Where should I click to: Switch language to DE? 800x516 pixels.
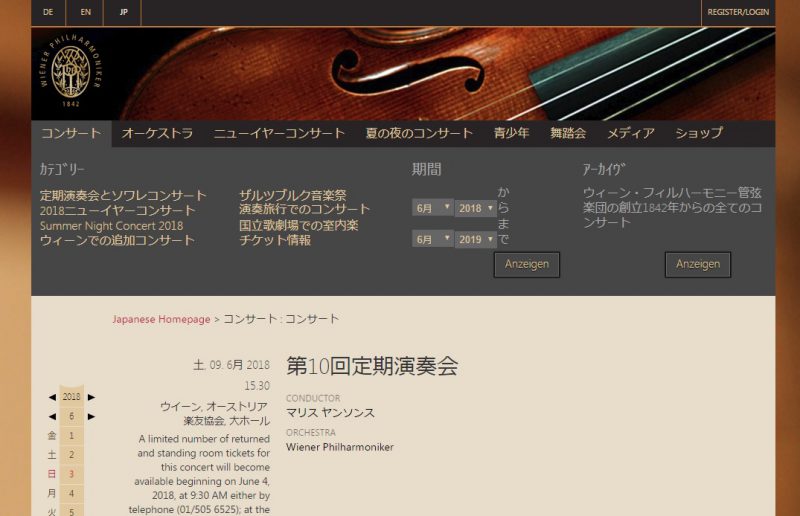pos(48,12)
